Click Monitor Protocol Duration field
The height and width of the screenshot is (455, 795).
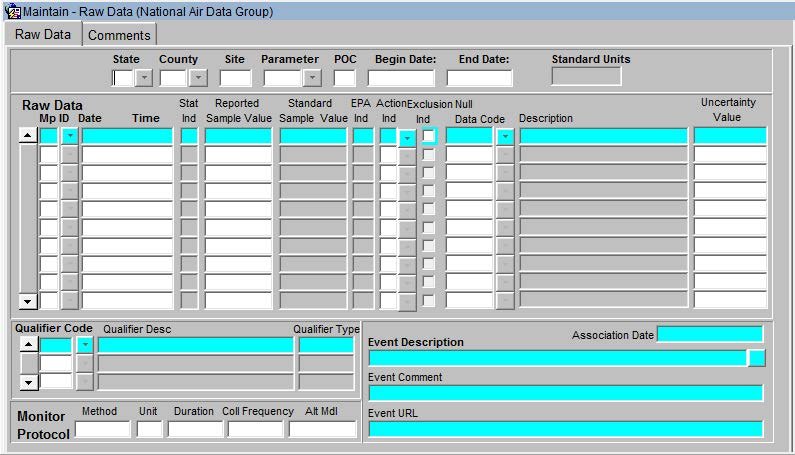[195, 430]
